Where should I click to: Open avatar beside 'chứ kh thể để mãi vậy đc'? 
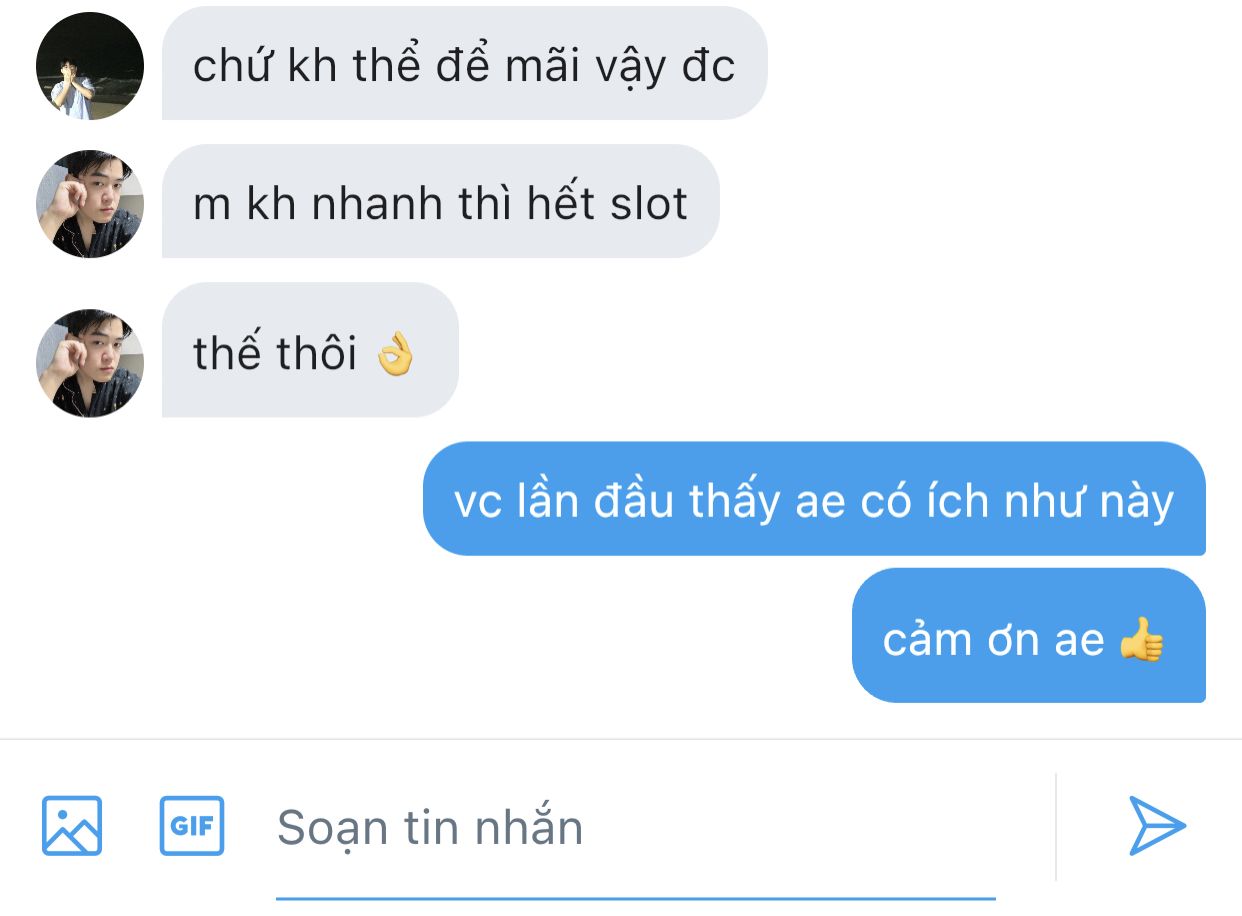coord(90,66)
